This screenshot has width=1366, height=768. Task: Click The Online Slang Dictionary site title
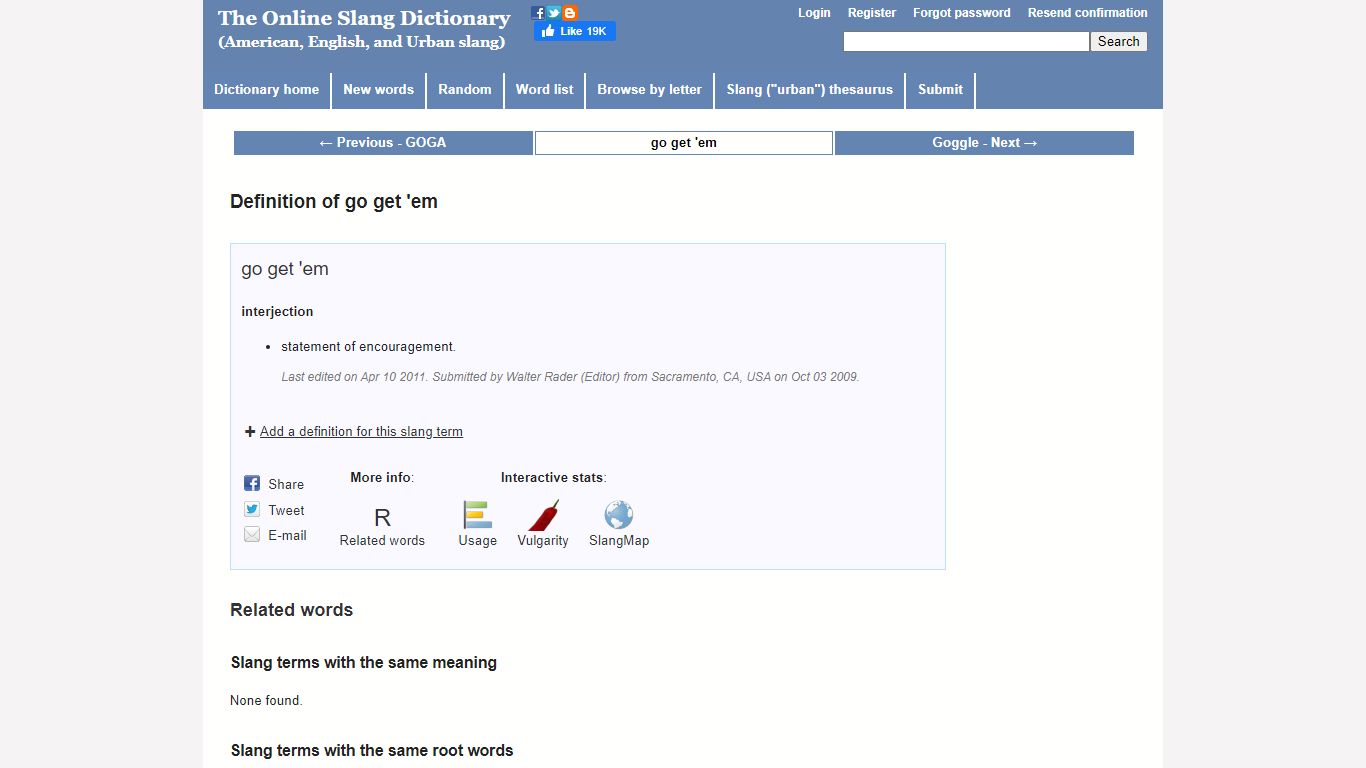point(364,18)
